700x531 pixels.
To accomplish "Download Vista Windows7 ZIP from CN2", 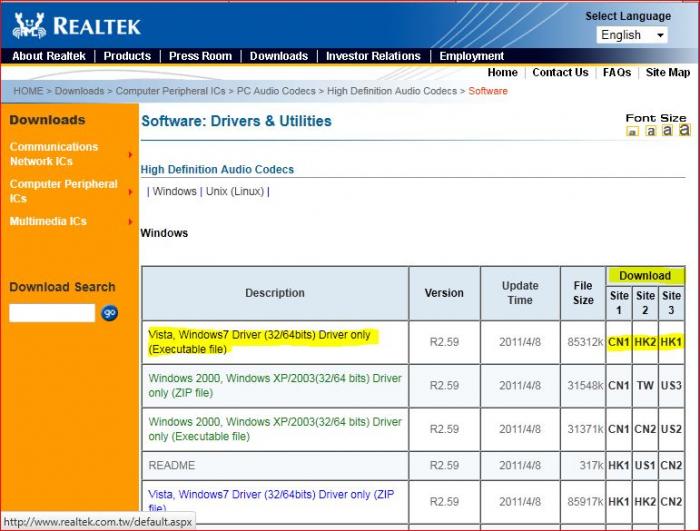I will [x=671, y=502].
